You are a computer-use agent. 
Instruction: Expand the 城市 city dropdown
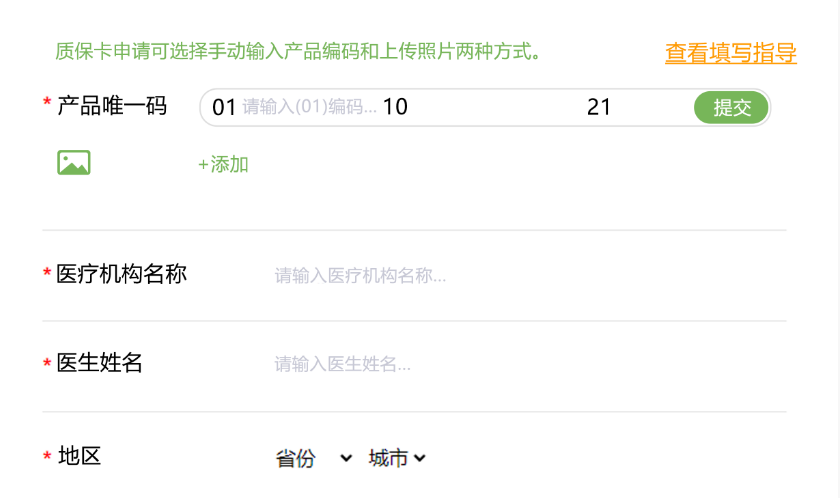tap(397, 459)
